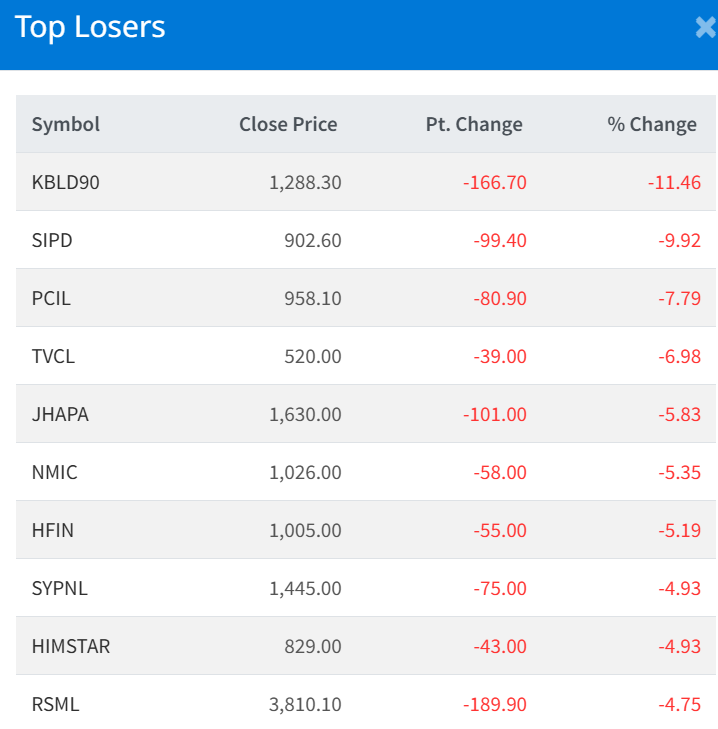Click the HIMSTAR symbol
Viewport: 718px width, 729px height.
71,647
